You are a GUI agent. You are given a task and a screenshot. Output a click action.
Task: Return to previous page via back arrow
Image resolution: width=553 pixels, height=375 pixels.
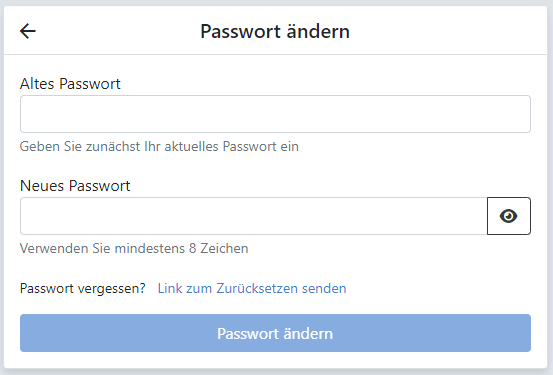(x=28, y=31)
